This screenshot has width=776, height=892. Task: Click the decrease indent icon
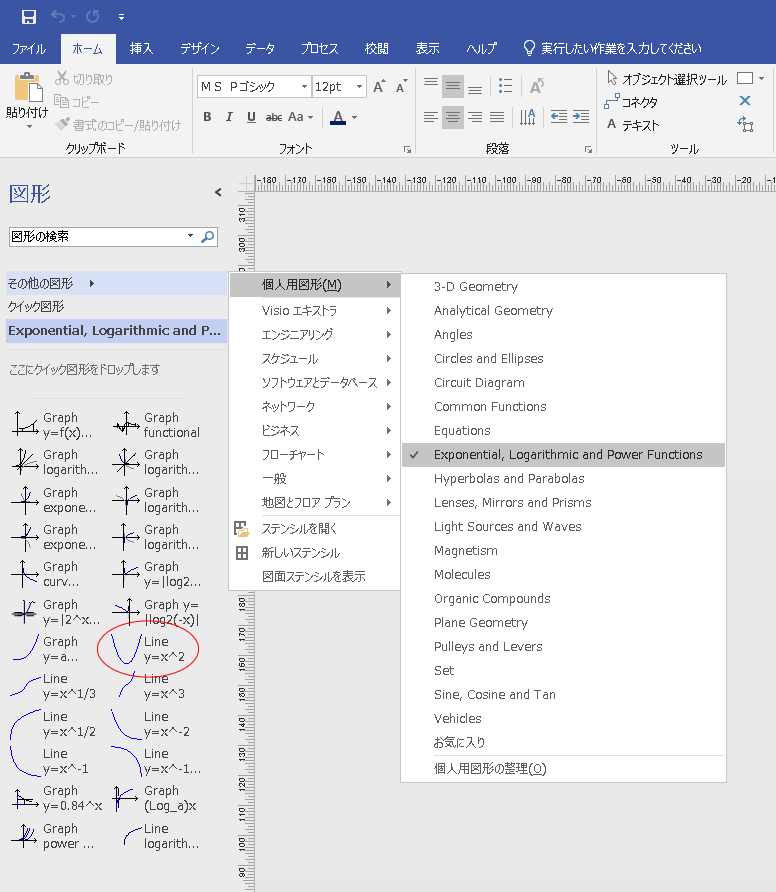point(559,117)
